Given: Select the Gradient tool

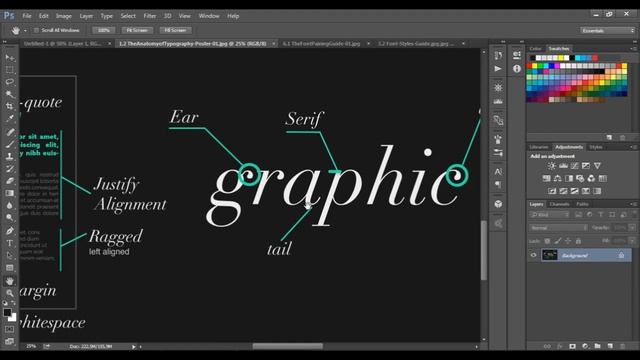Looking at the screenshot, I should pyautogui.click(x=9, y=193).
